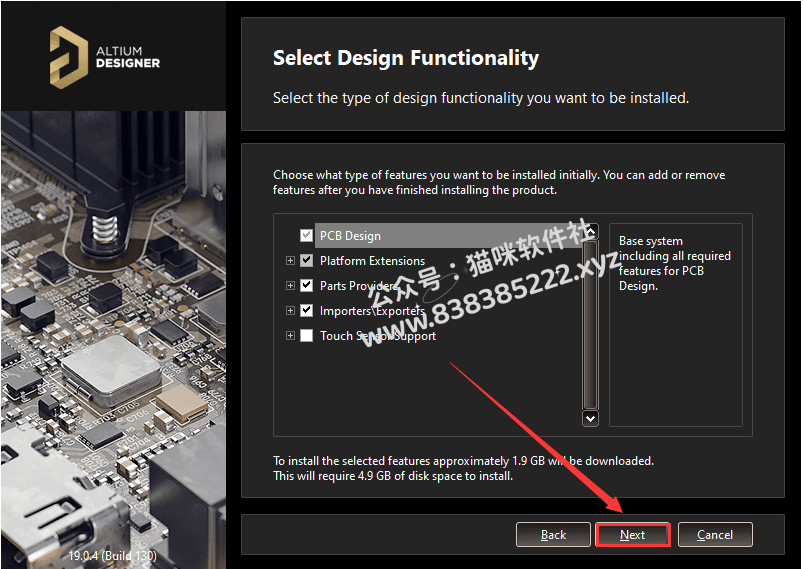
Task: Select the Platform Extensions label
Action: (x=372, y=261)
